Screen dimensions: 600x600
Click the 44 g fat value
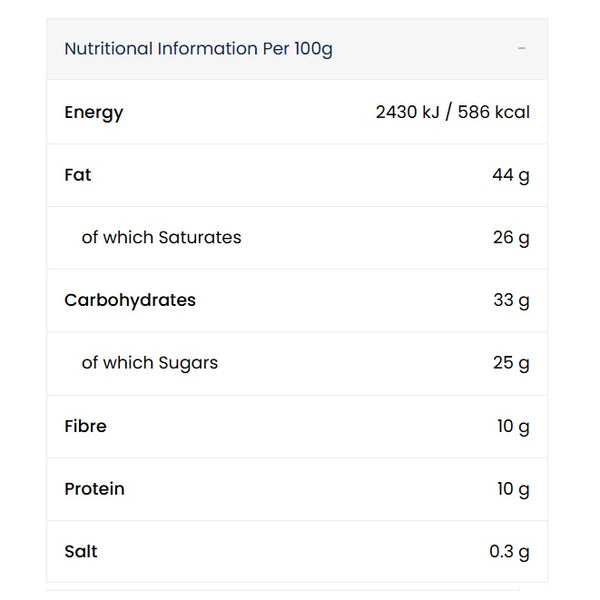tap(511, 175)
